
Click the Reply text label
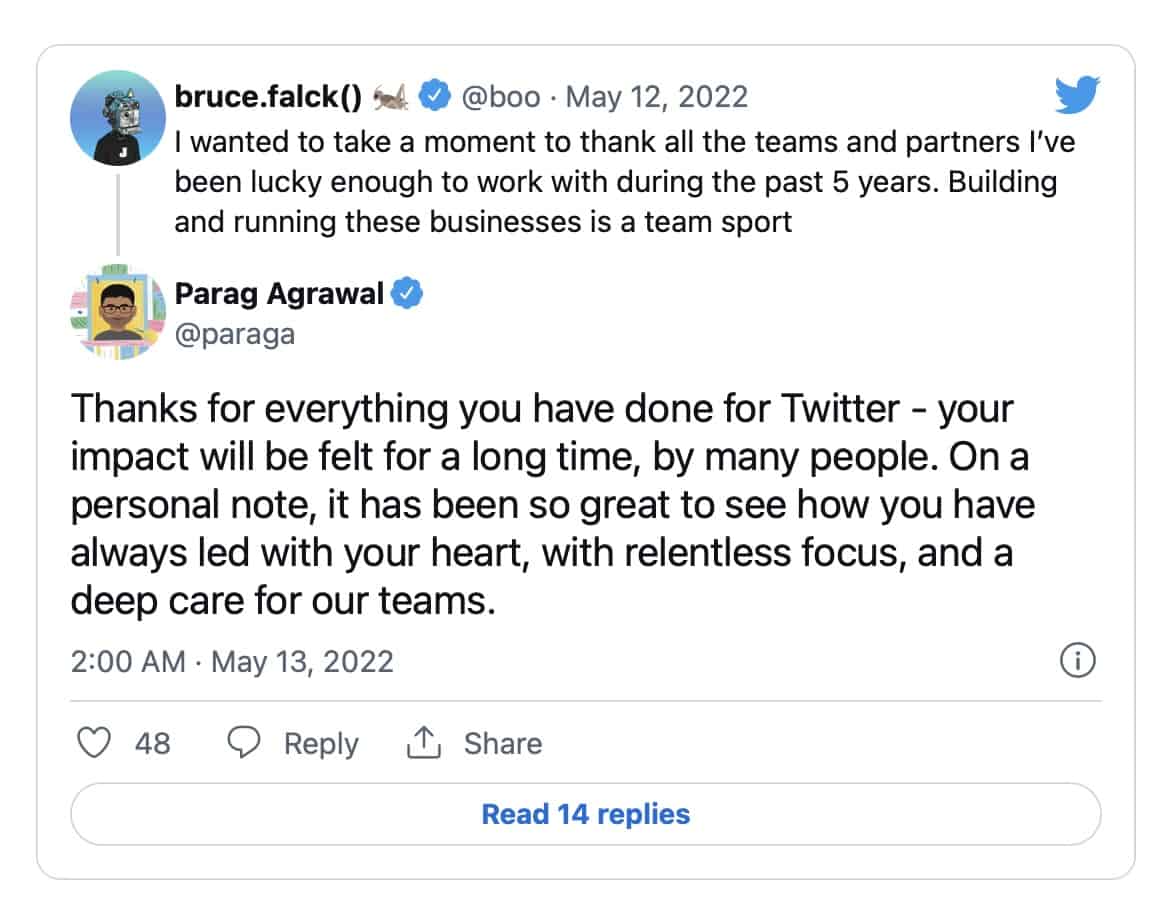coord(321,743)
